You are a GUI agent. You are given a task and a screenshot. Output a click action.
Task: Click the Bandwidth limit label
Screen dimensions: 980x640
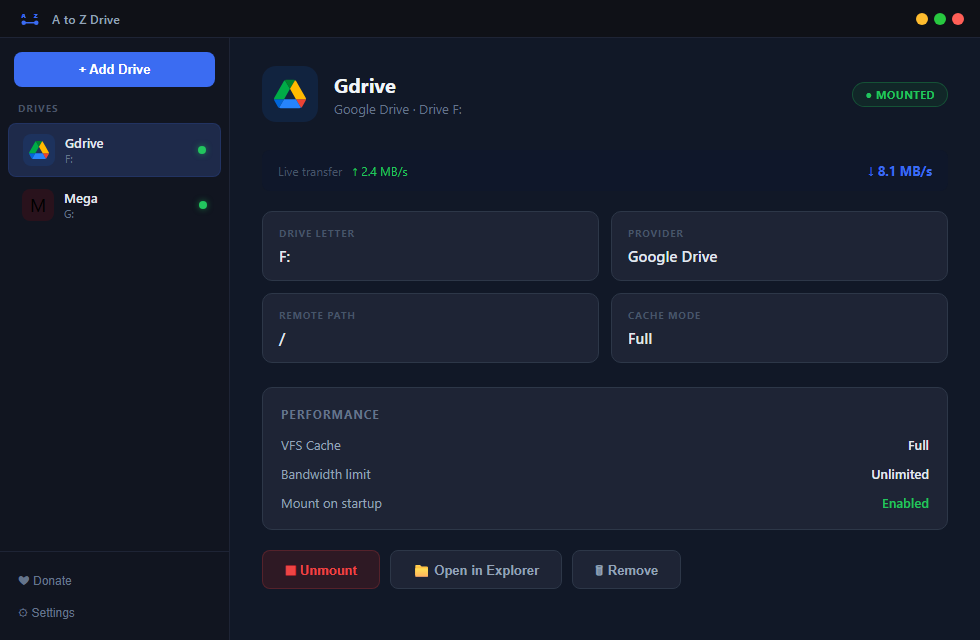pyautogui.click(x=326, y=474)
